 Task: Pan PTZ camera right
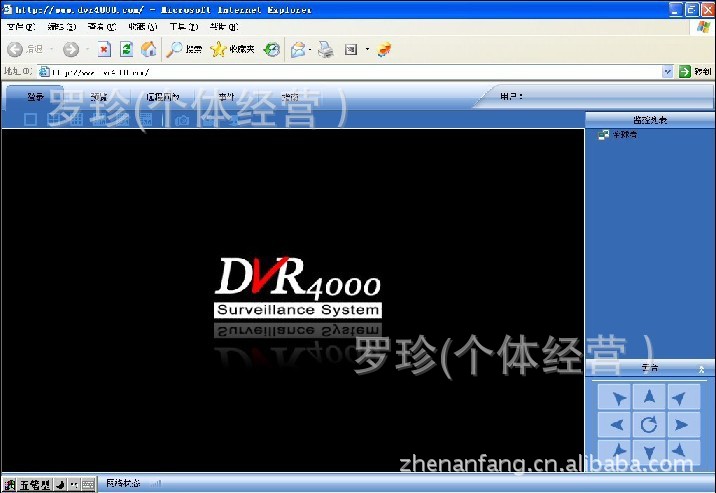point(683,425)
